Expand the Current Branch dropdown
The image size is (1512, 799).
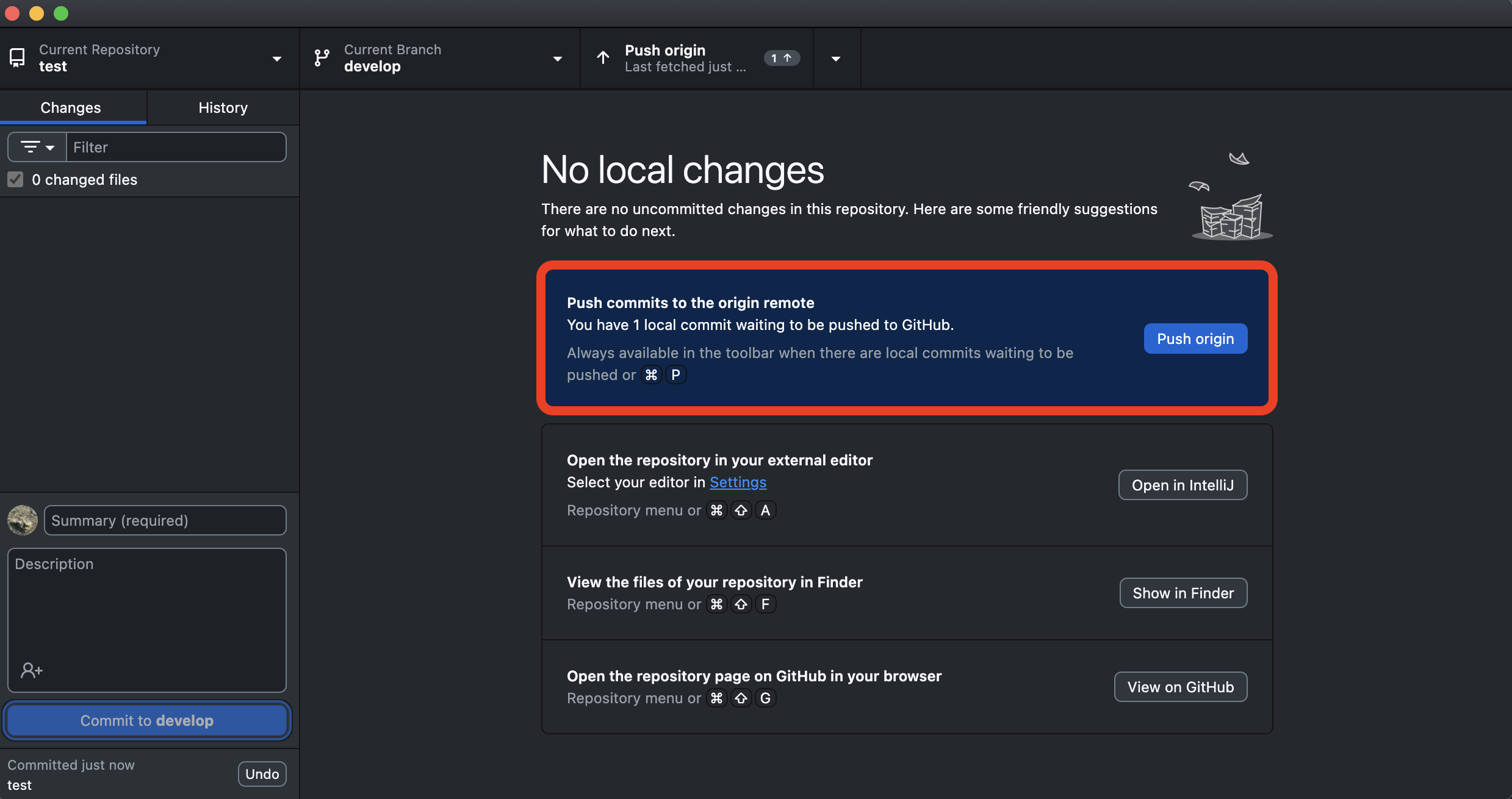click(x=557, y=59)
